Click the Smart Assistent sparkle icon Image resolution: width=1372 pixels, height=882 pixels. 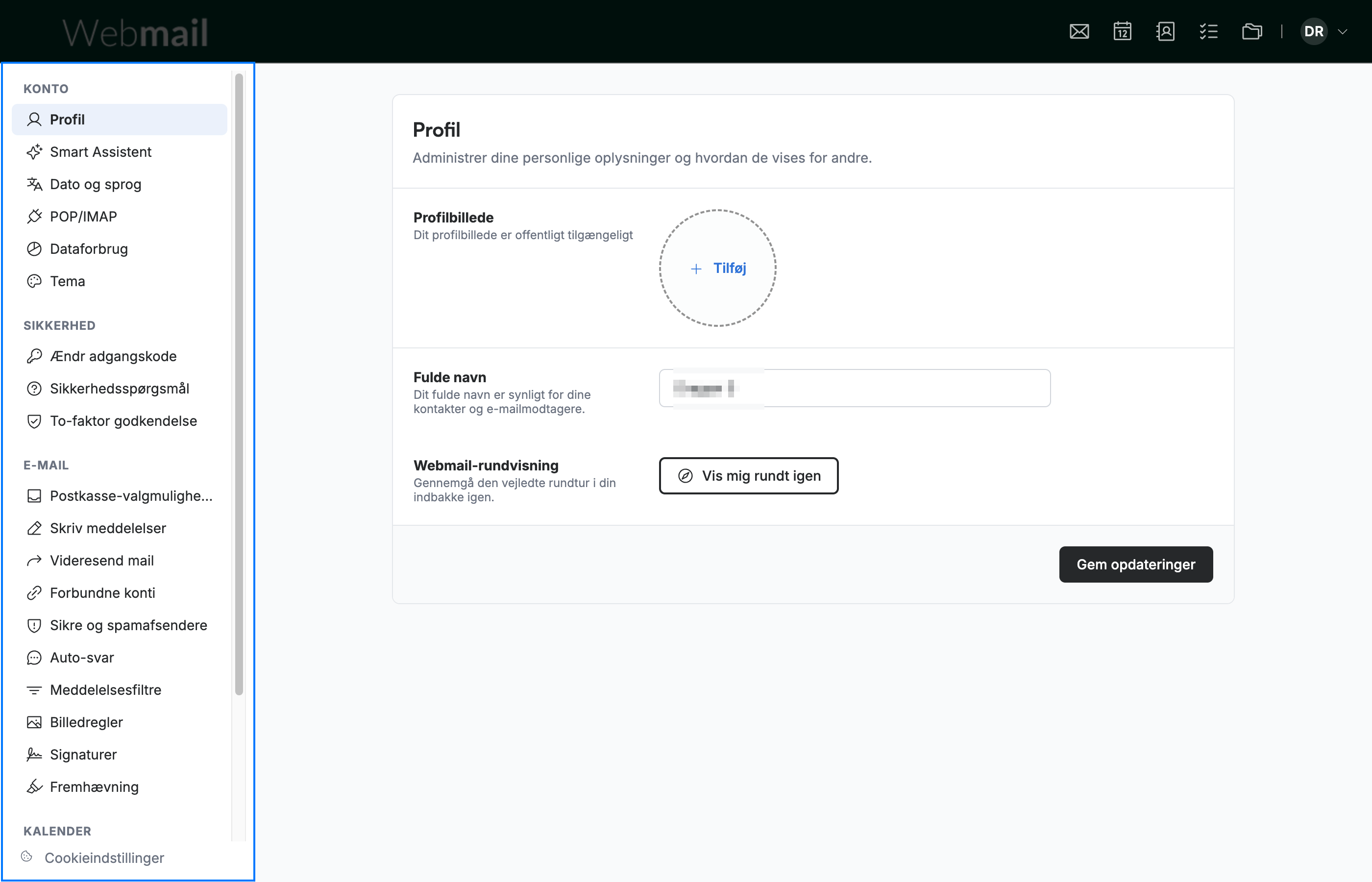[x=34, y=152]
